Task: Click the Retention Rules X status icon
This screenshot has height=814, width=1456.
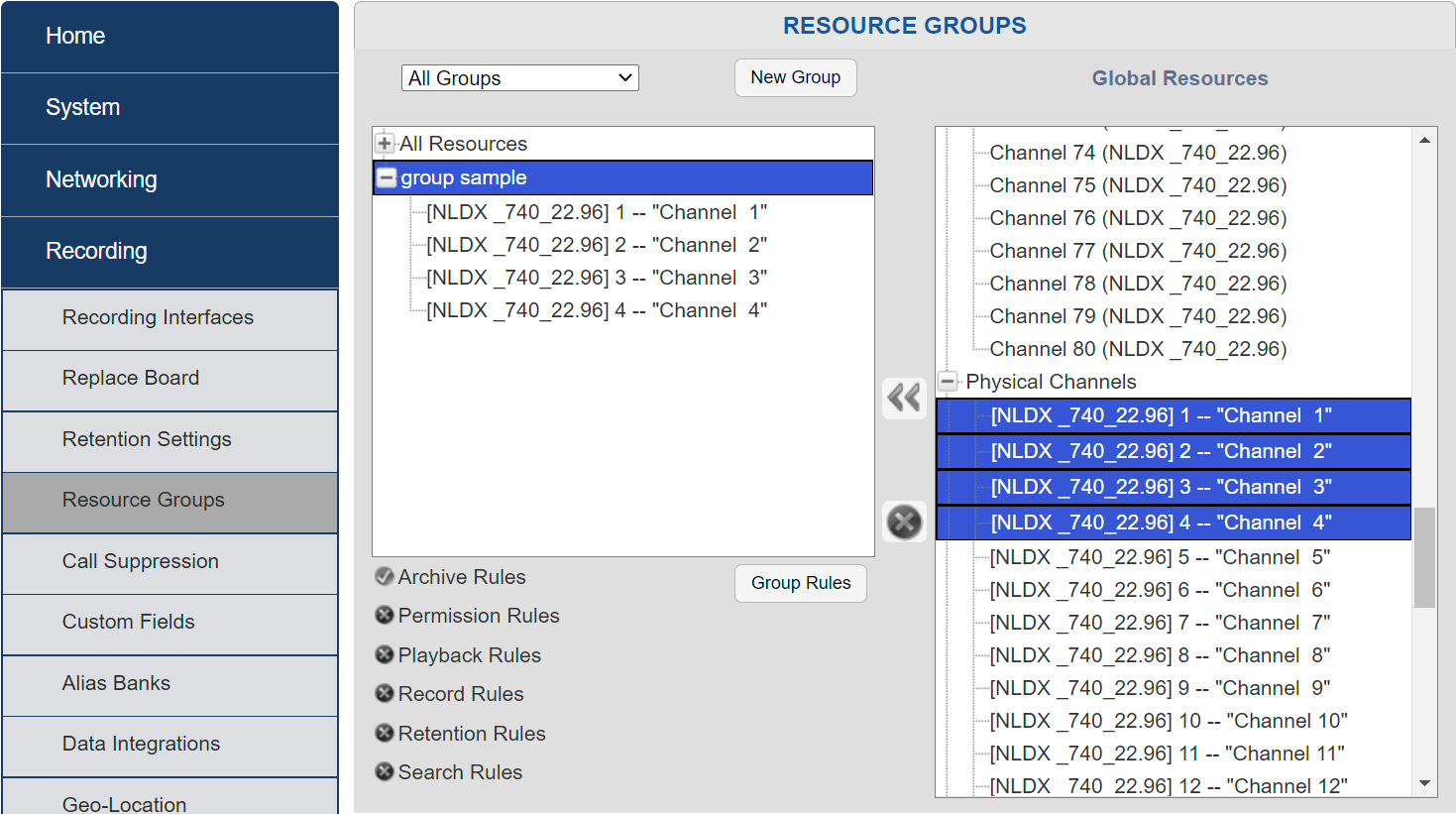Action: click(385, 733)
